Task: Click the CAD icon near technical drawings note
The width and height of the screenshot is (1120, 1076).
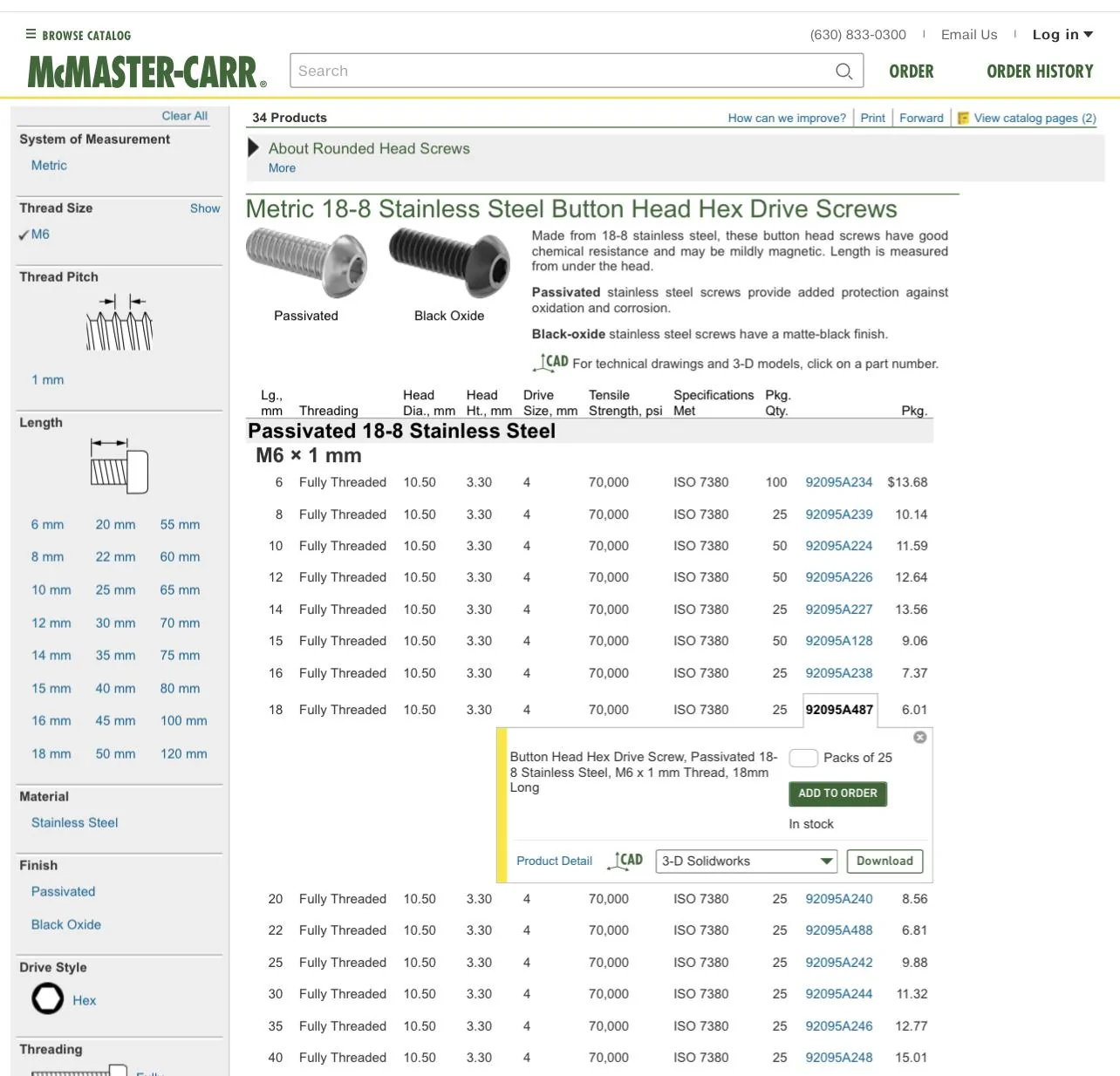Action: [x=550, y=362]
